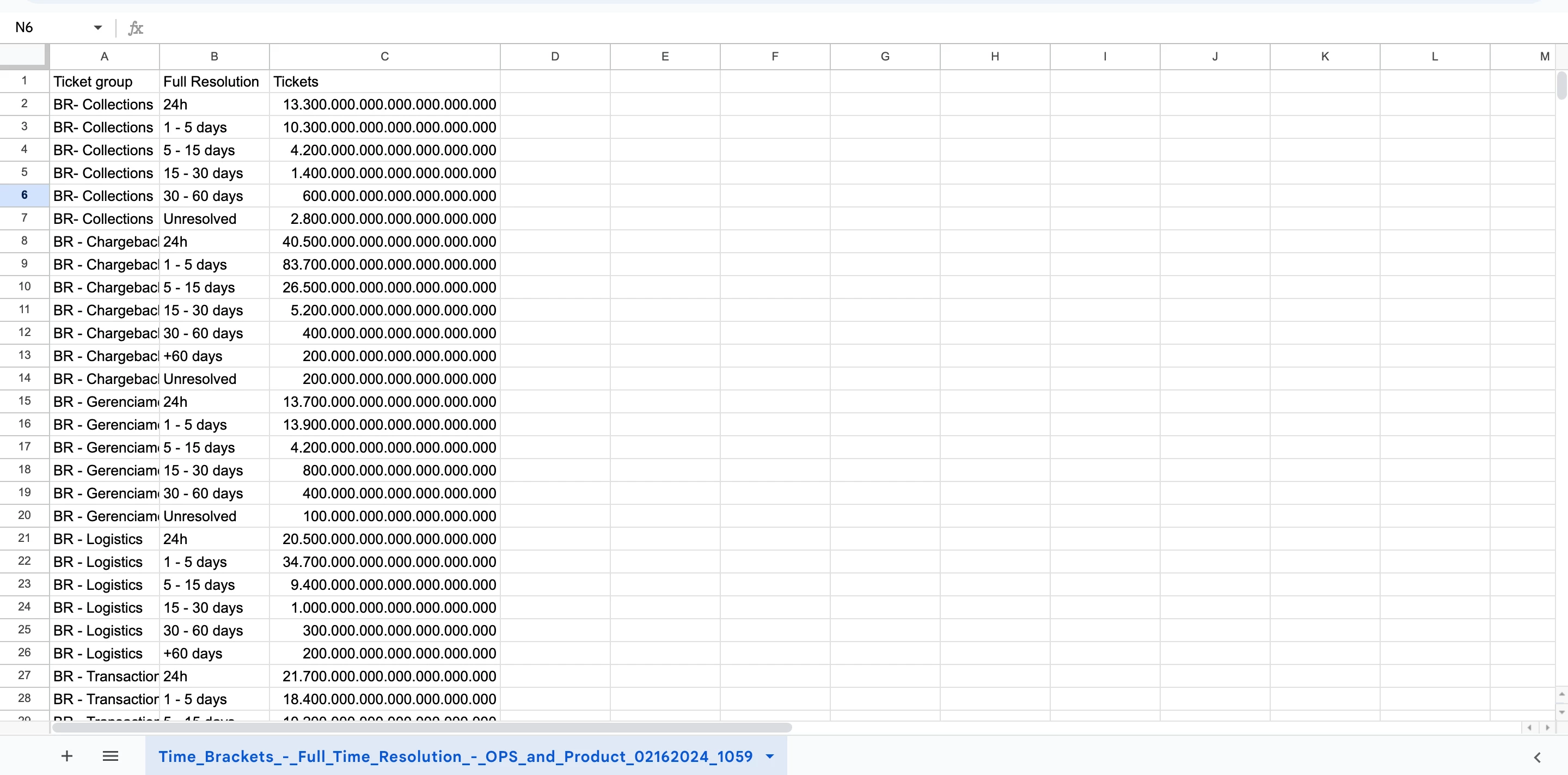
Task: Open the Time_Brackets sheet tab dropdown menu
Action: [770, 756]
